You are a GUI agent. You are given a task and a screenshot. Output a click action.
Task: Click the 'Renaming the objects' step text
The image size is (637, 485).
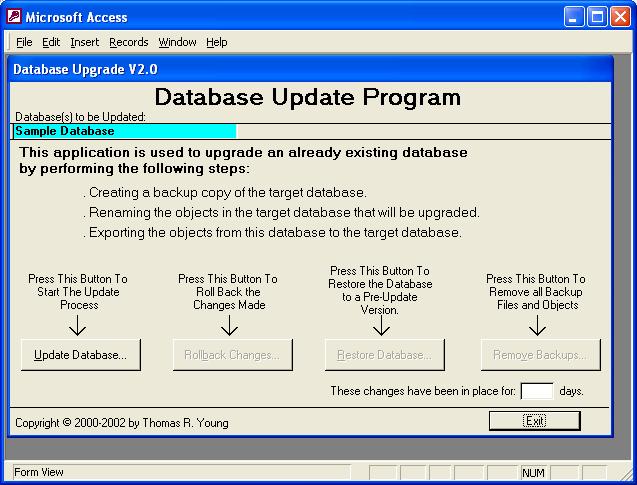[x=281, y=212]
